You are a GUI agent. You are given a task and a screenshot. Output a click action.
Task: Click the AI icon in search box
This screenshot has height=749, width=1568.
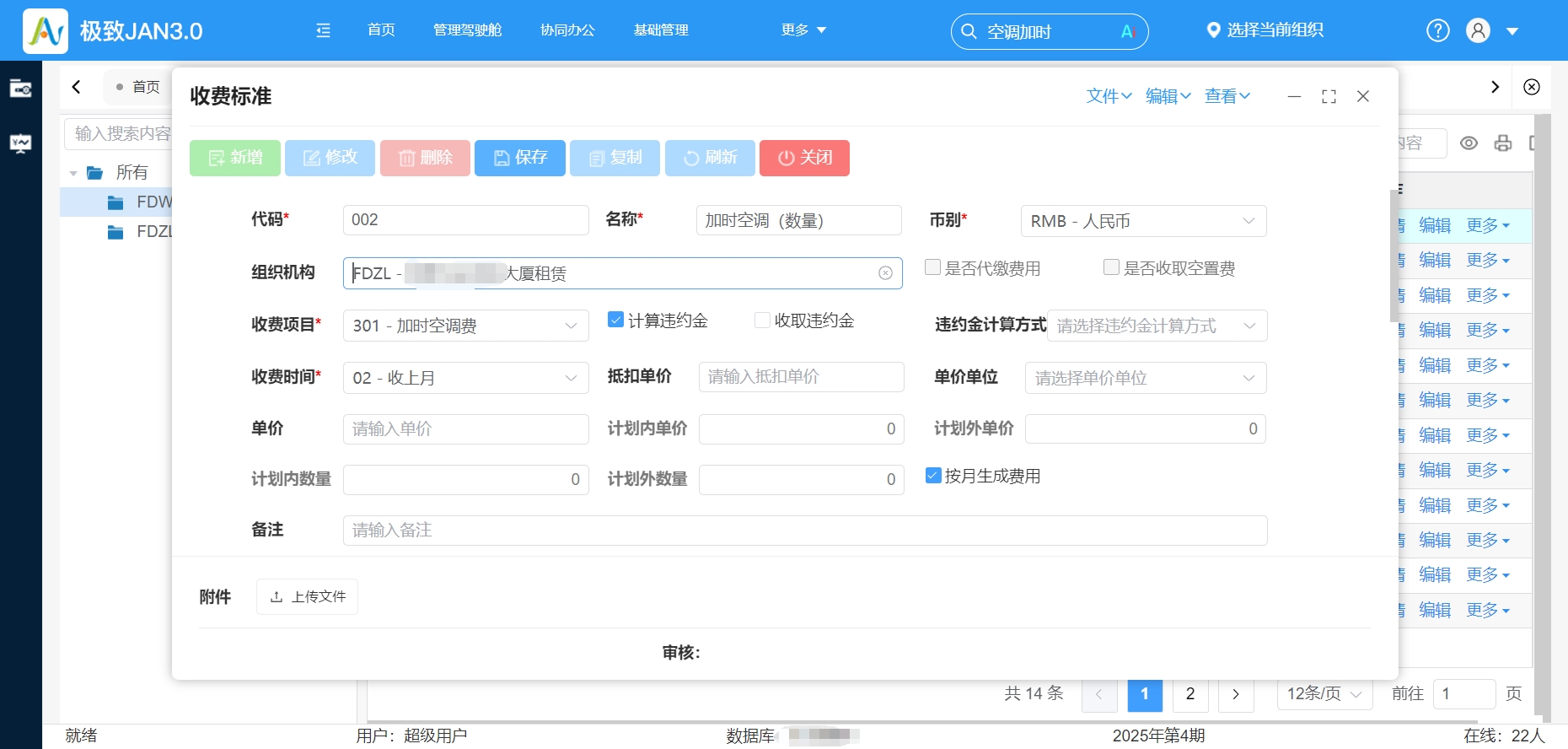pos(1128,31)
